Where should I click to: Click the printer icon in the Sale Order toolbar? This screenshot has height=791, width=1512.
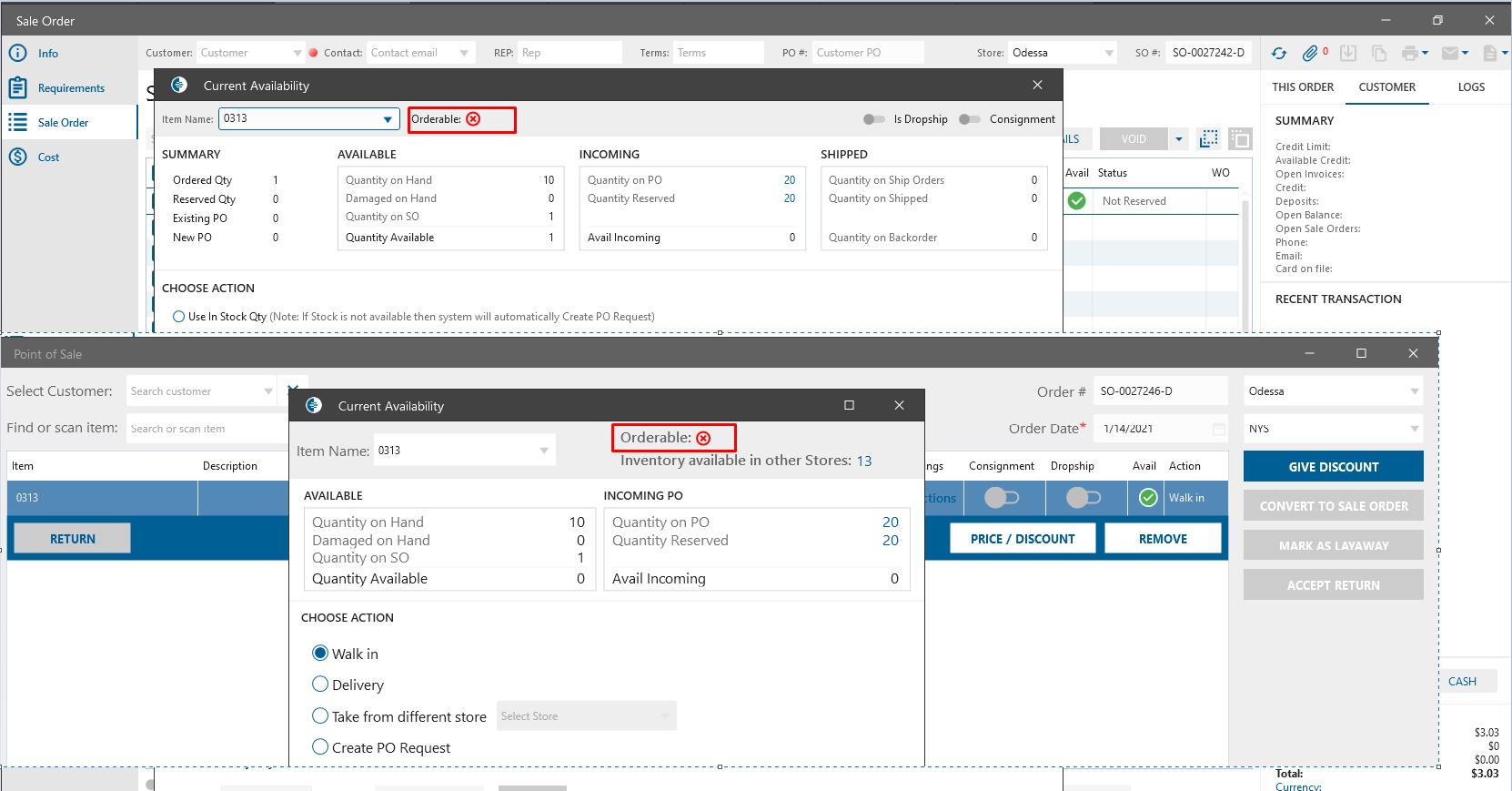(1409, 54)
